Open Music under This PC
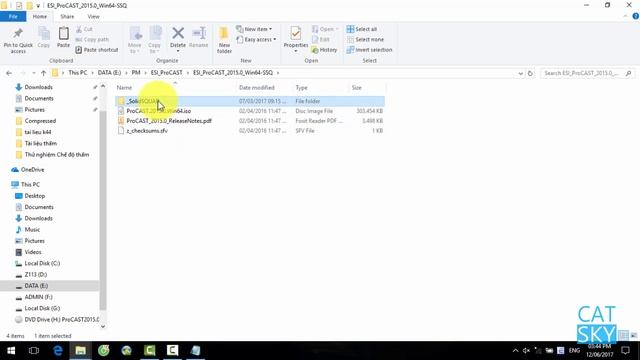640x360 pixels. tap(32, 230)
